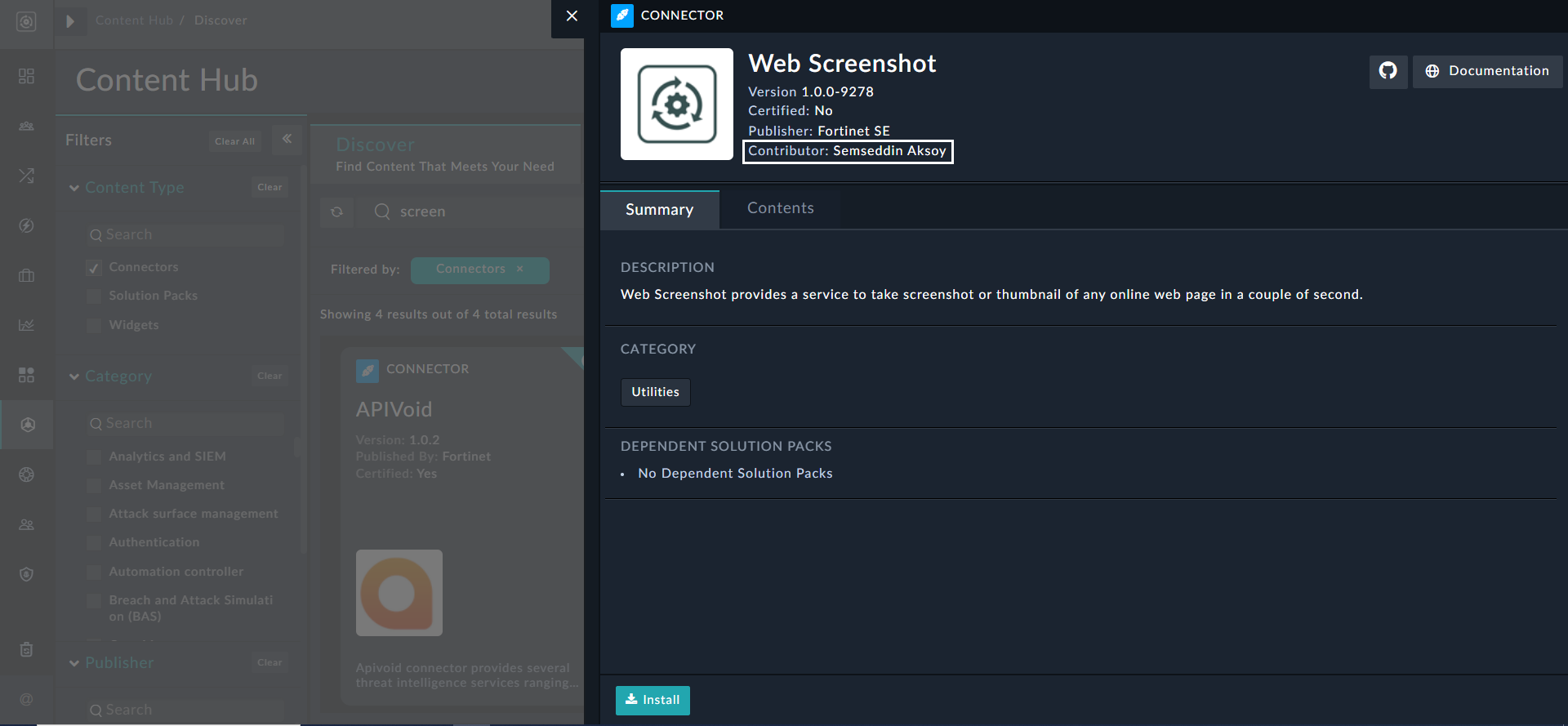Click Discover in the breadcrumb

[220, 20]
